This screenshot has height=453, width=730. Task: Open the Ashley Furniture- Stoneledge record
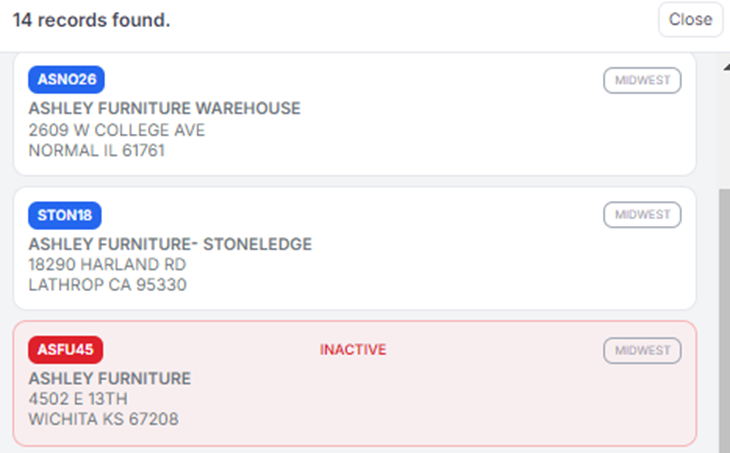click(170, 244)
